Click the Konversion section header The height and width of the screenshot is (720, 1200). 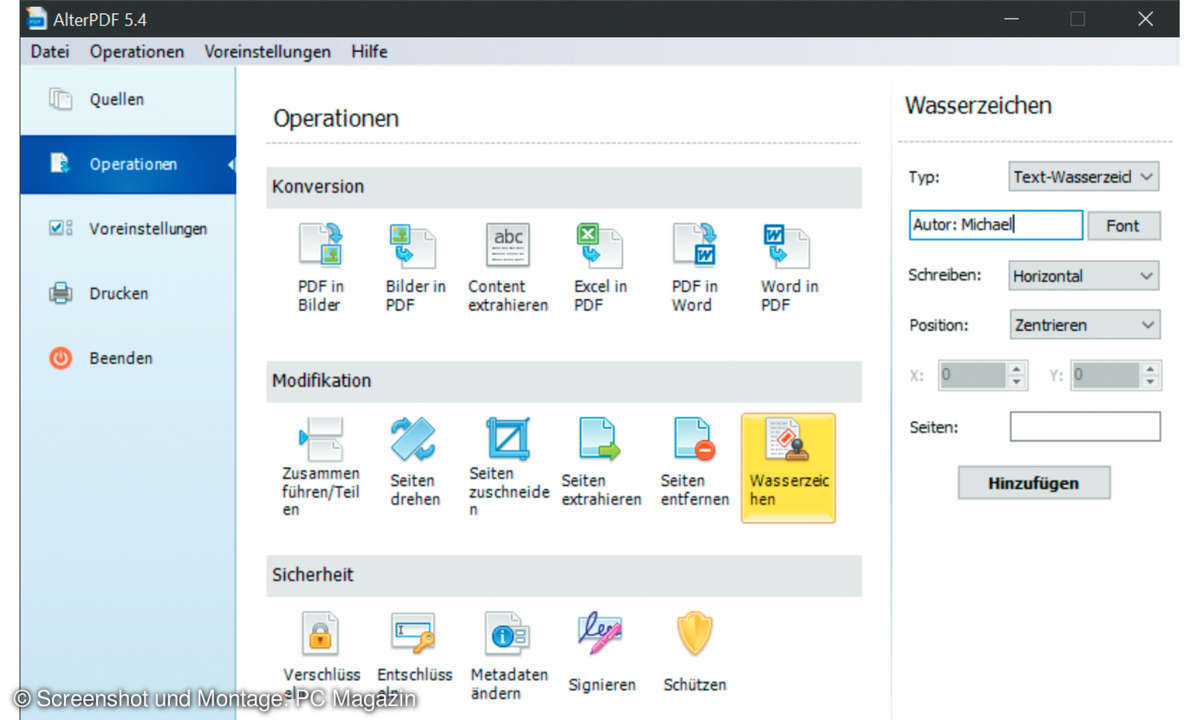click(x=564, y=187)
